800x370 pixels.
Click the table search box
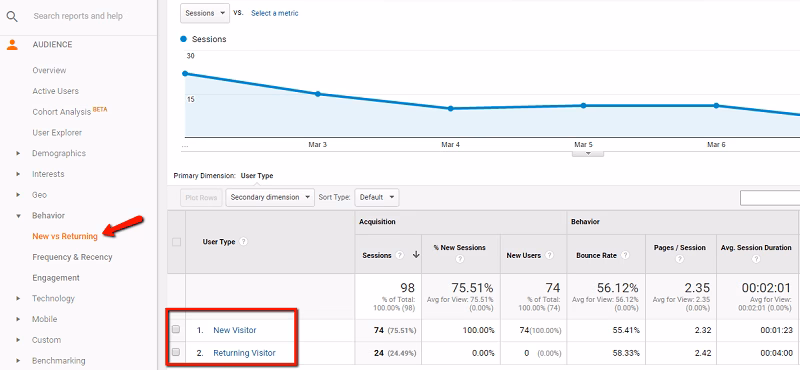pyautogui.click(x=770, y=198)
